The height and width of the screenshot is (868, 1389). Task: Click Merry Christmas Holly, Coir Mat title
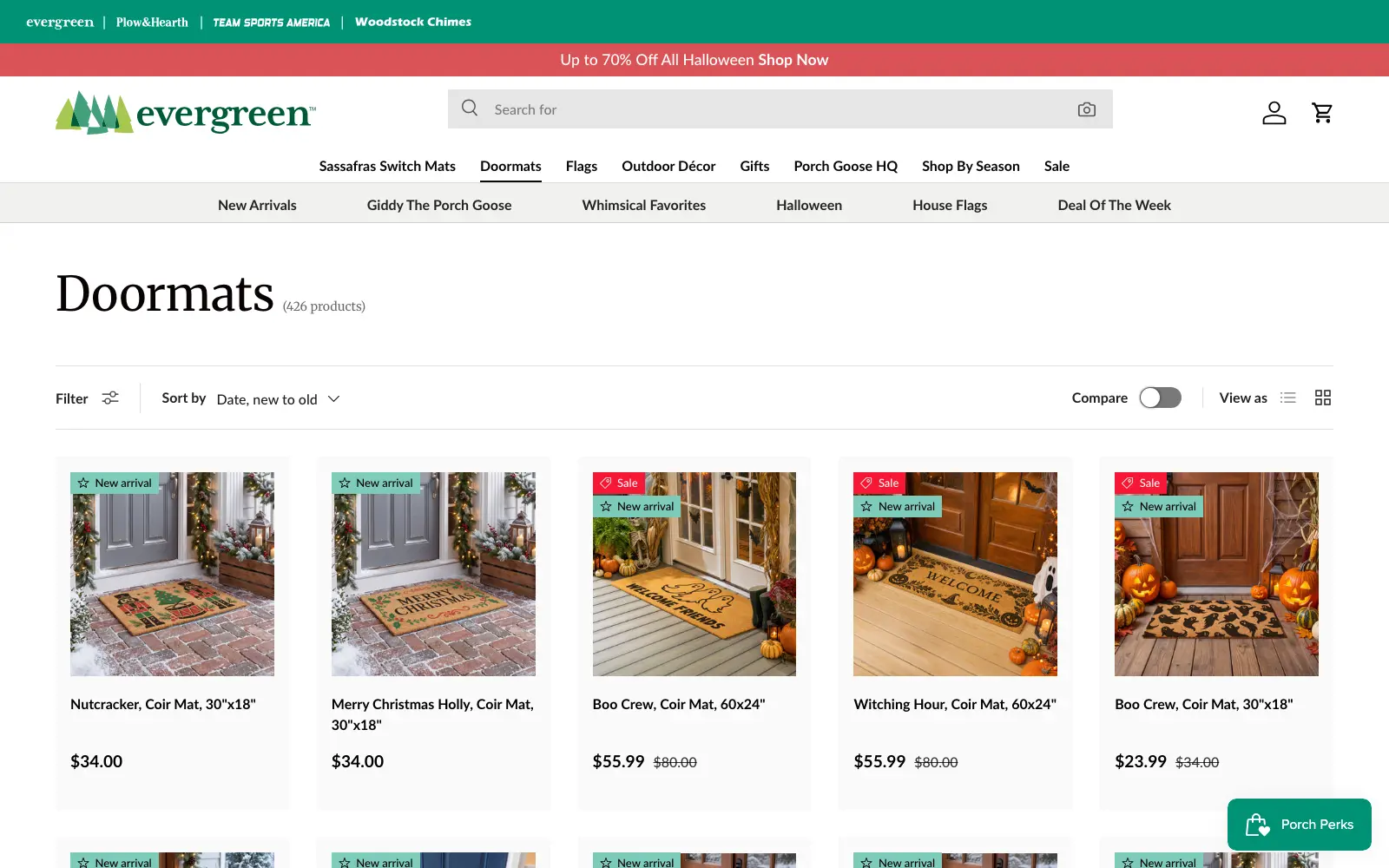432,714
